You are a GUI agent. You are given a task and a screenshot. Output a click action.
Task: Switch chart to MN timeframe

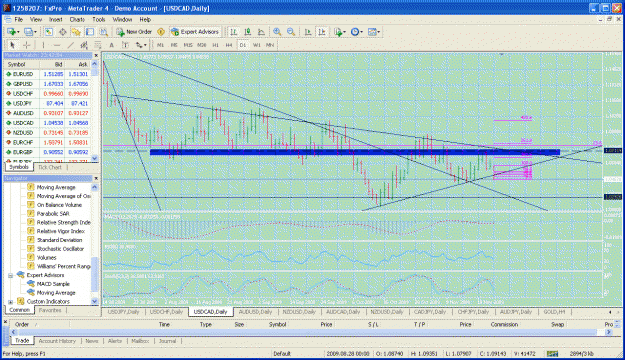point(270,45)
